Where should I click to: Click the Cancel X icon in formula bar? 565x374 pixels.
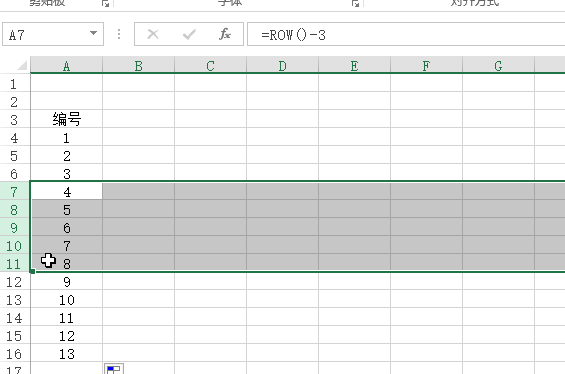point(153,34)
